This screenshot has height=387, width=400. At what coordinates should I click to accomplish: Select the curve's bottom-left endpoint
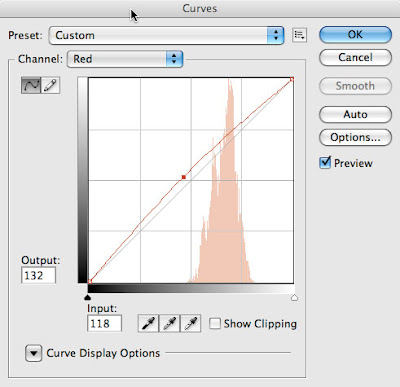[89, 282]
